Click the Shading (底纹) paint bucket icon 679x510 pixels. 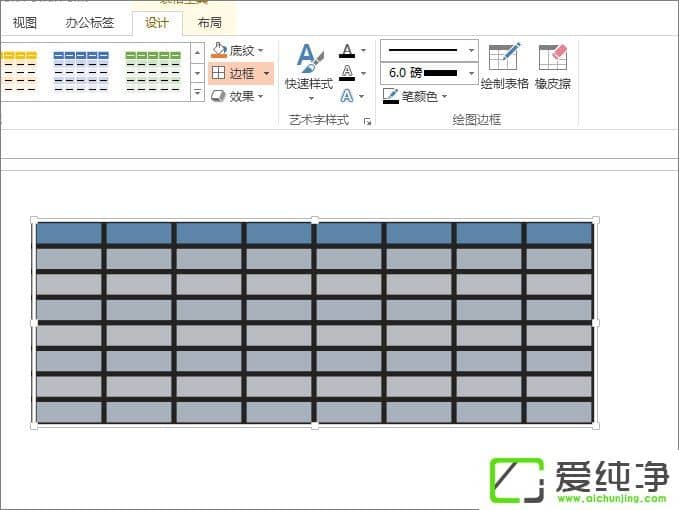[220, 50]
